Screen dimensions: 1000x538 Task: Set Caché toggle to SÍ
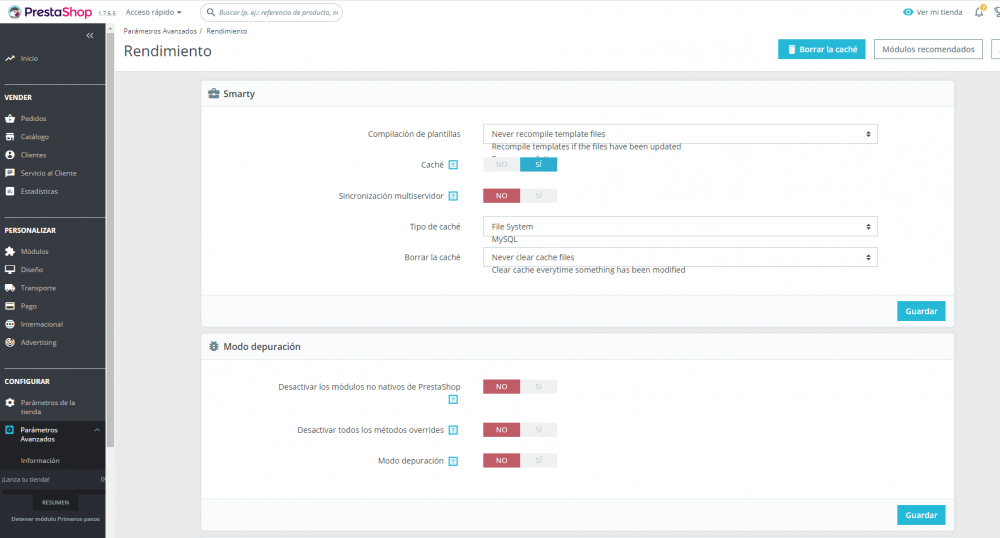538,164
